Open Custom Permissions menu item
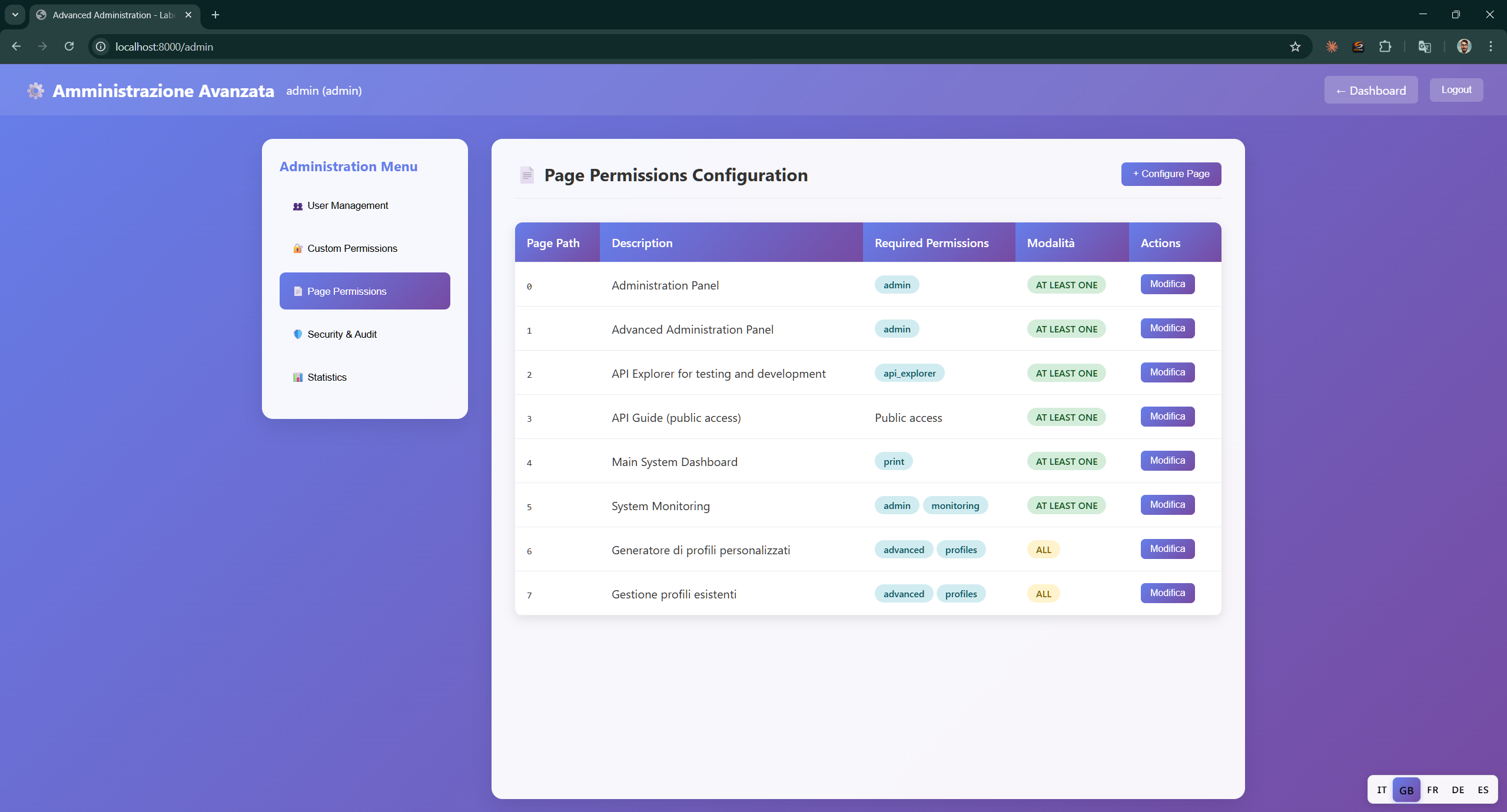Image resolution: width=1507 pixels, height=812 pixels. [x=365, y=248]
